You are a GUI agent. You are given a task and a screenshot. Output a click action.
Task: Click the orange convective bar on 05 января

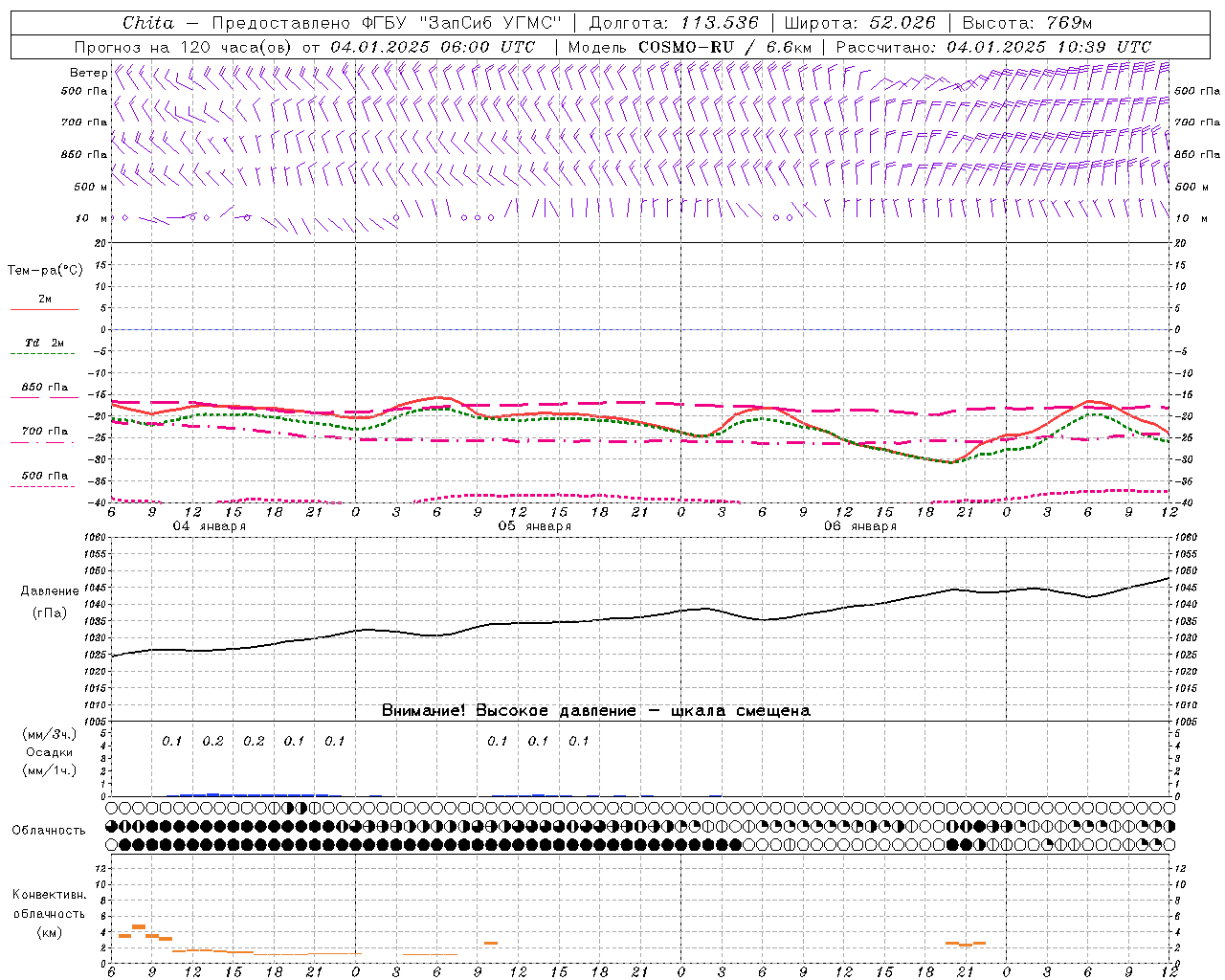click(491, 944)
